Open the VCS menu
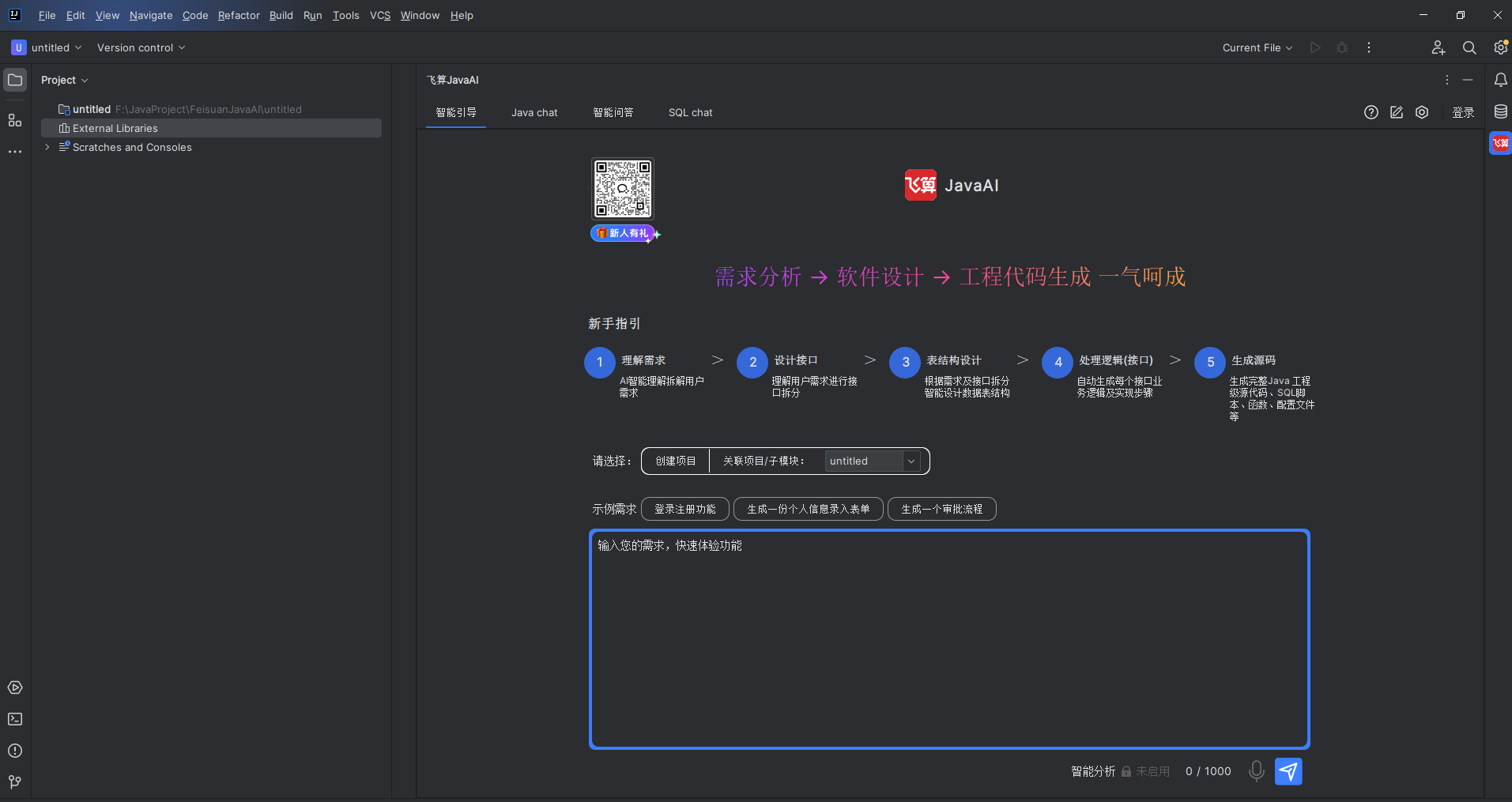The image size is (1512, 802). 380,15
